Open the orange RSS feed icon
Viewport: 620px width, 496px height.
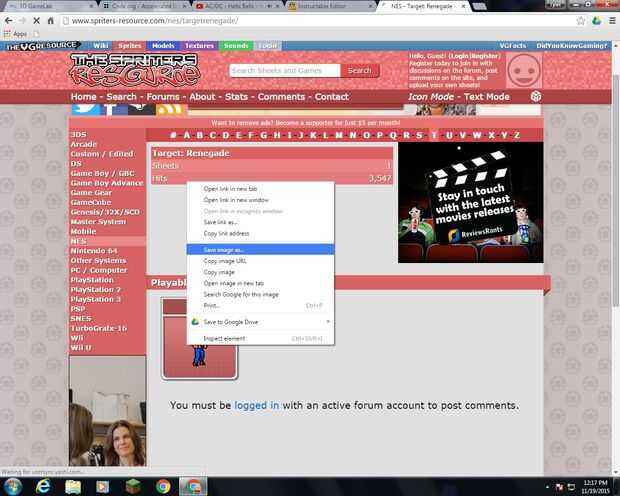(x=170, y=110)
